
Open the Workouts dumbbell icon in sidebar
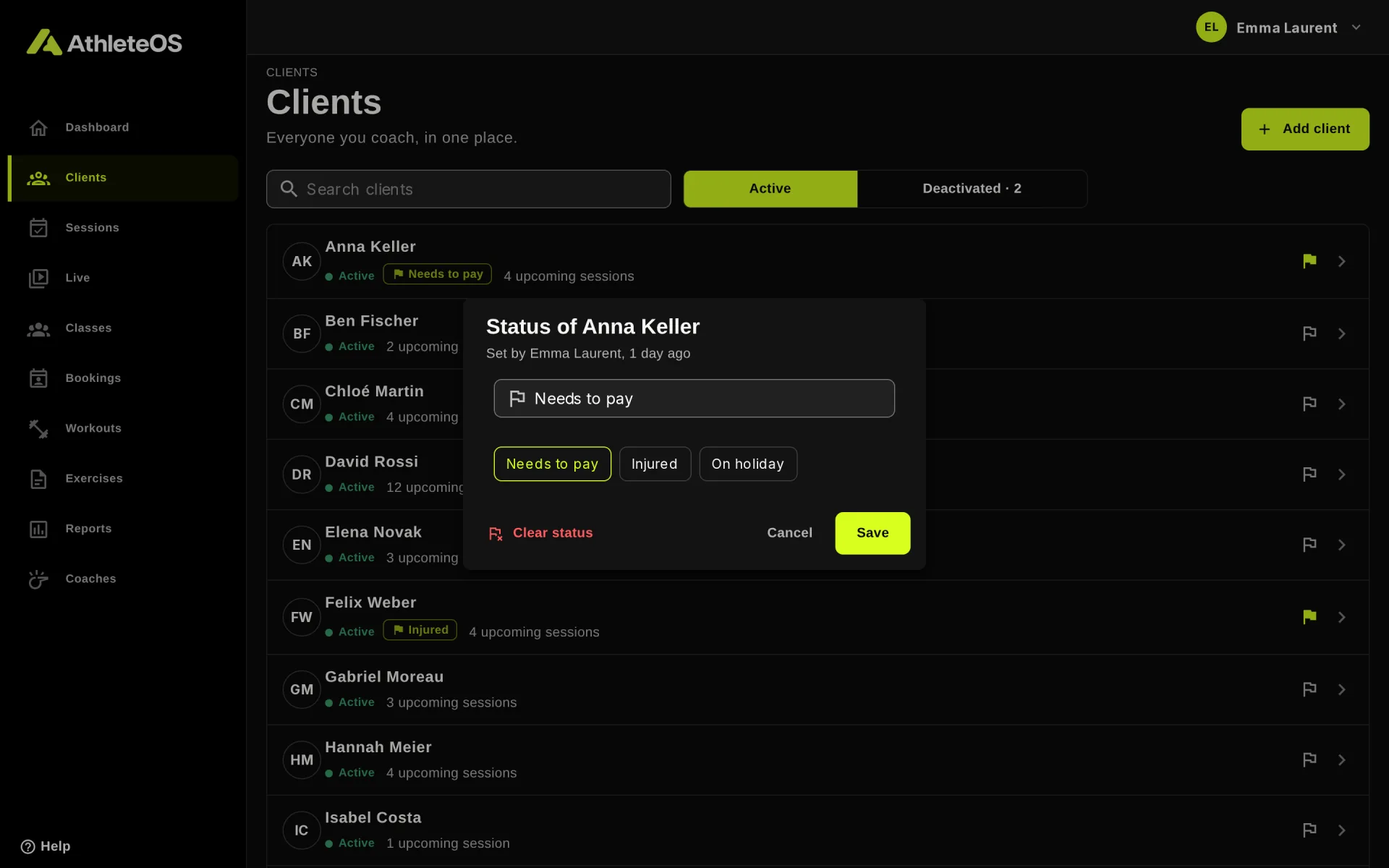tap(38, 428)
